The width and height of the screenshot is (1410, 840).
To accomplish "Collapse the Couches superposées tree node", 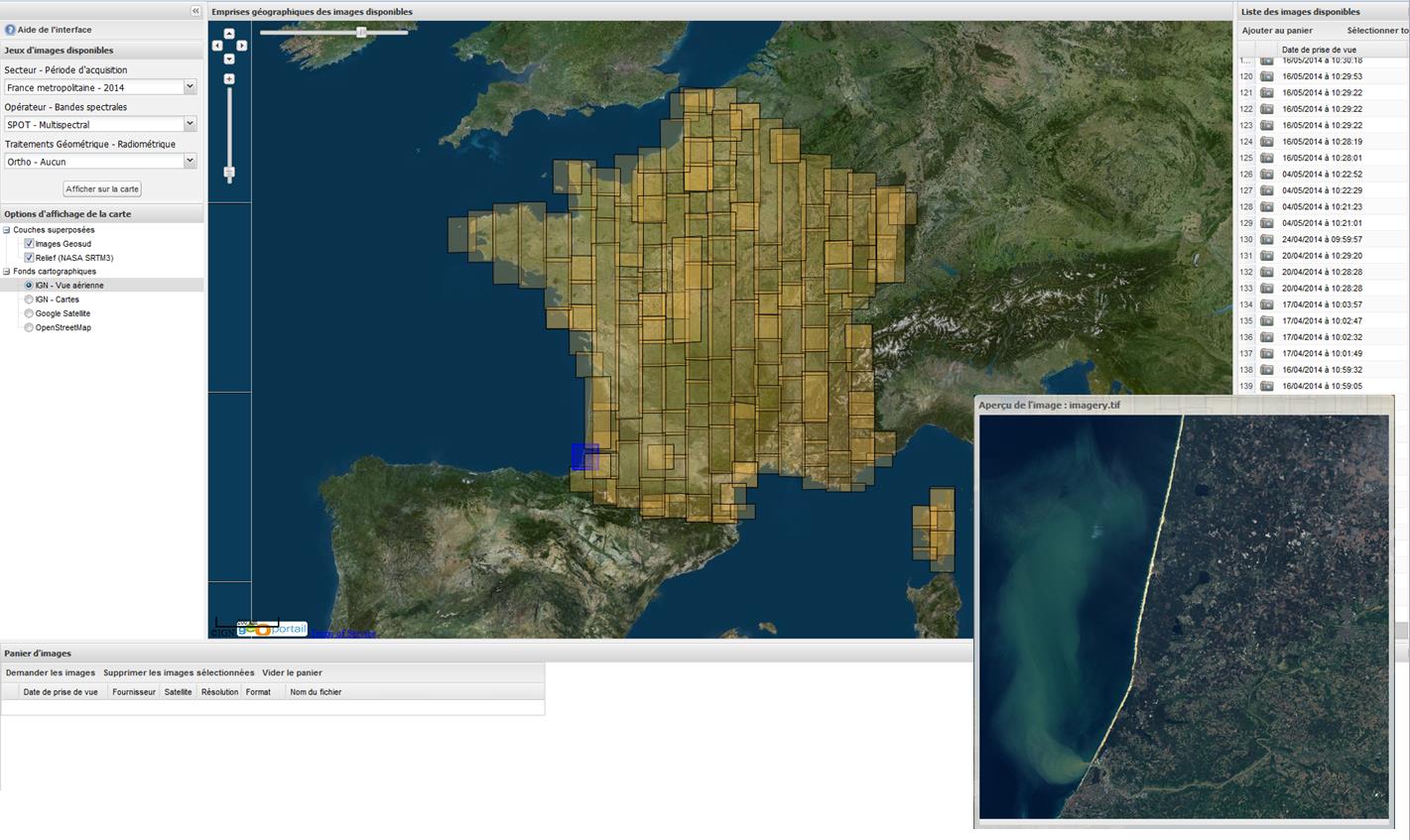I will 6,230.
